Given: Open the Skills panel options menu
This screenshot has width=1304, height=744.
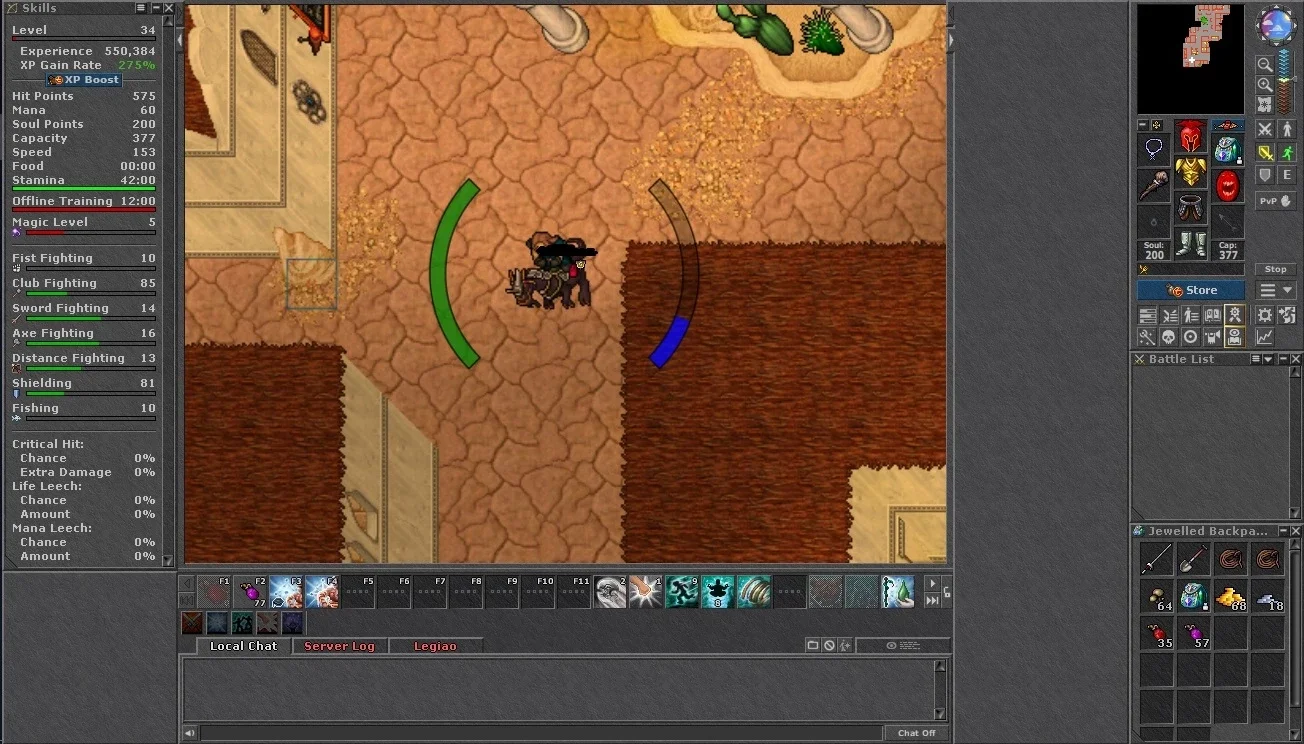Looking at the screenshot, I should 141,8.
